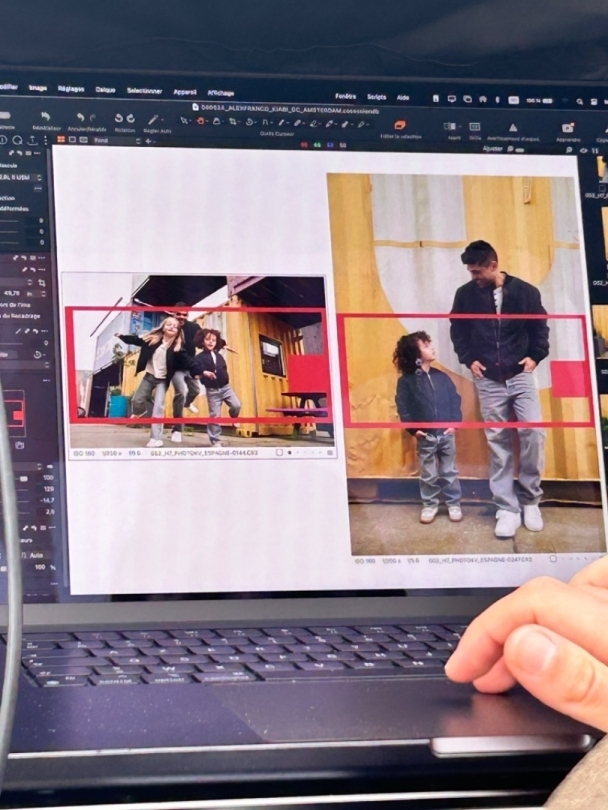
Task: Click the Rotation tool icon
Action: coord(125,118)
